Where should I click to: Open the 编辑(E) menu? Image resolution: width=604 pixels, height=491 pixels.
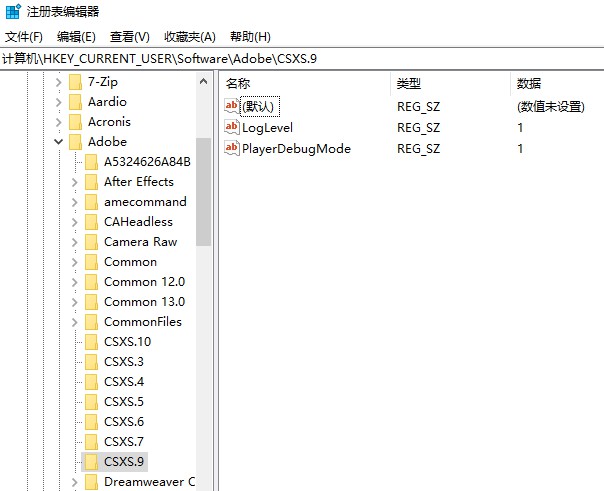(x=76, y=37)
